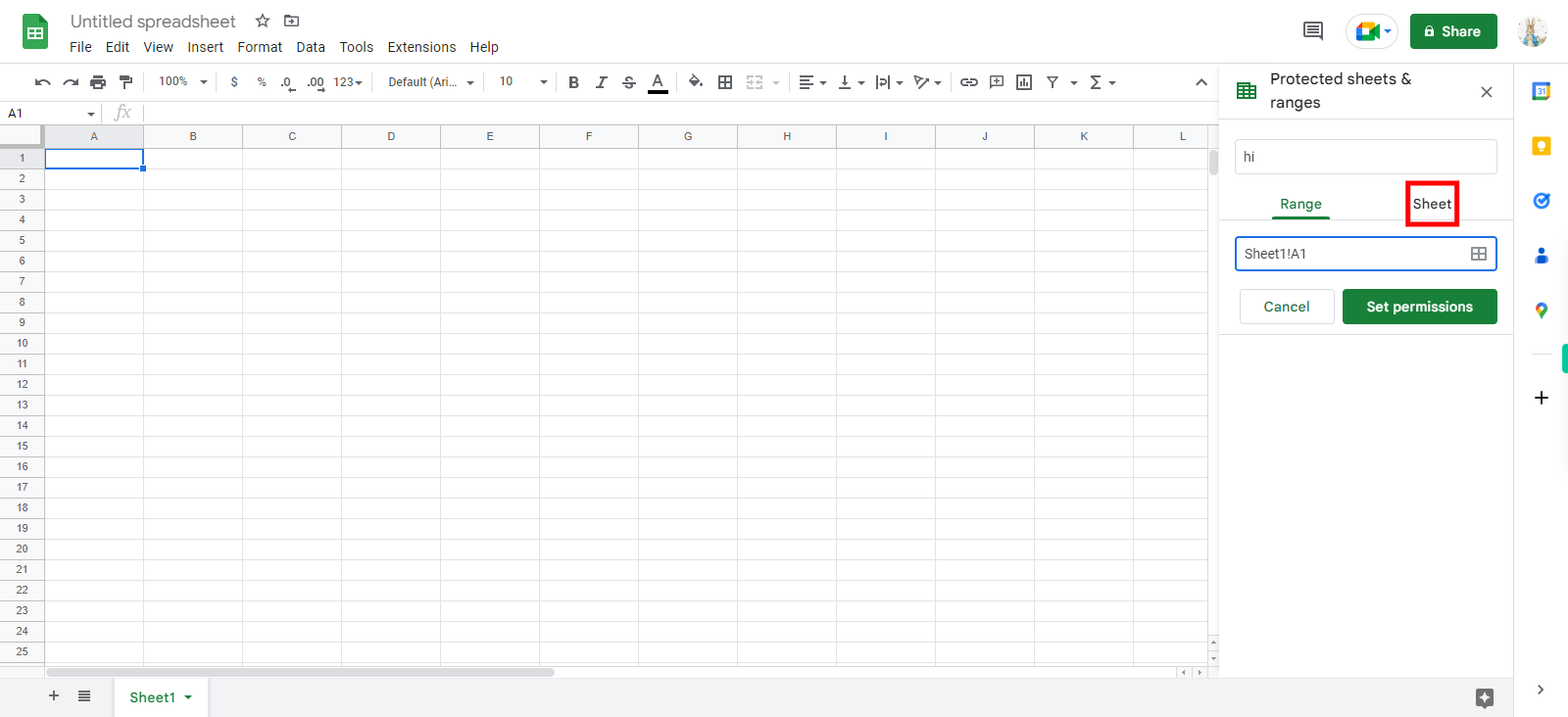Open the View menu
The image size is (1568, 717).
click(x=158, y=47)
